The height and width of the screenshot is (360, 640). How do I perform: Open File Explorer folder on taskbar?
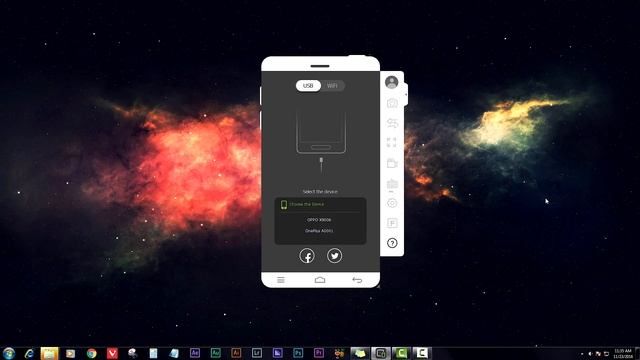pyautogui.click(x=49, y=353)
